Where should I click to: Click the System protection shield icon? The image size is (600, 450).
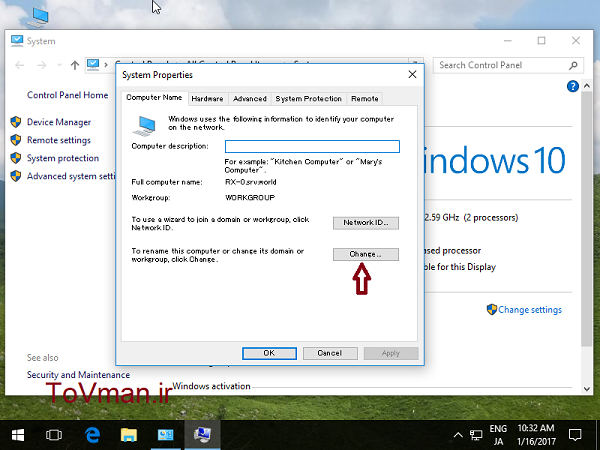point(16,158)
